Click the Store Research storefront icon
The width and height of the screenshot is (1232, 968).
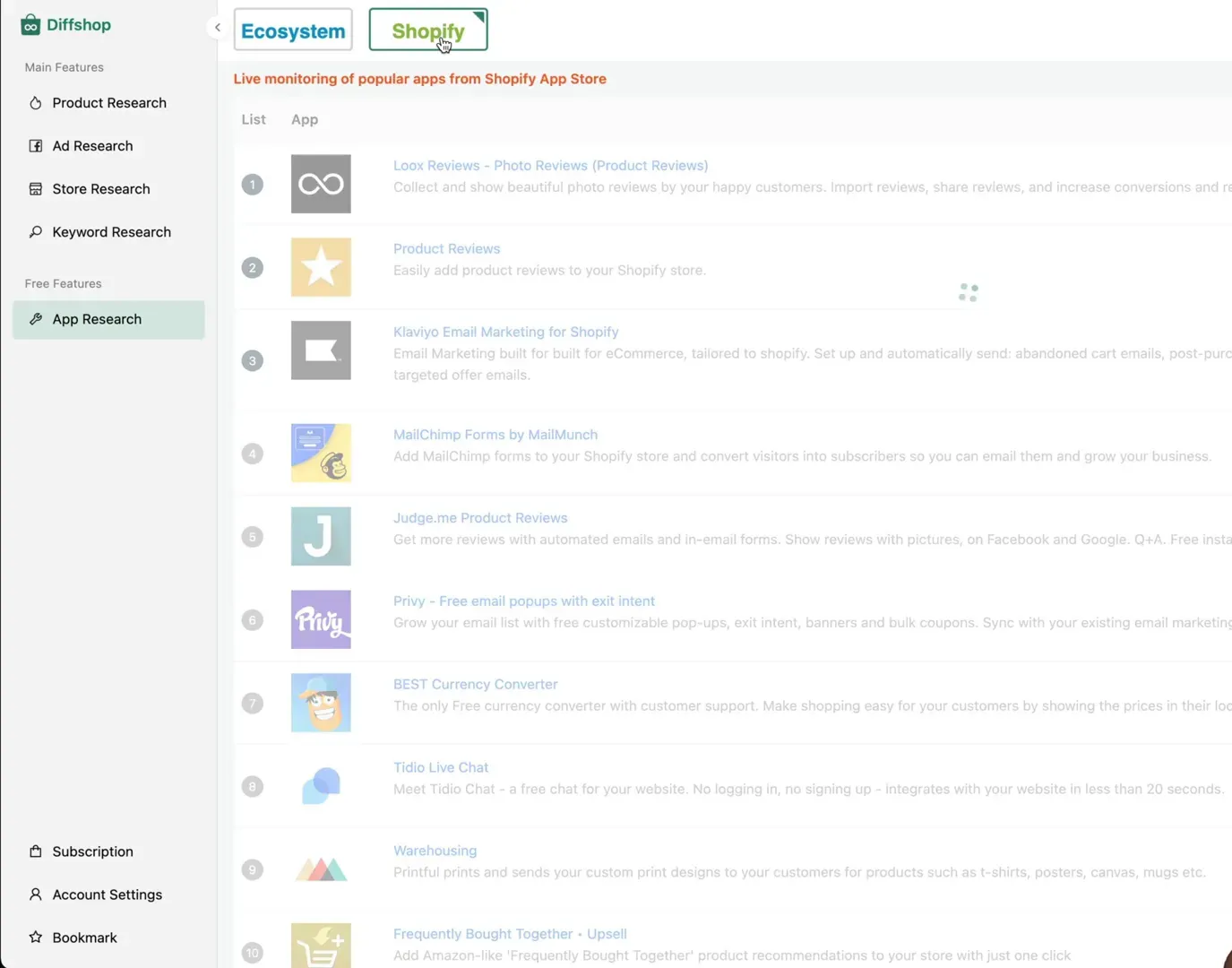point(36,189)
